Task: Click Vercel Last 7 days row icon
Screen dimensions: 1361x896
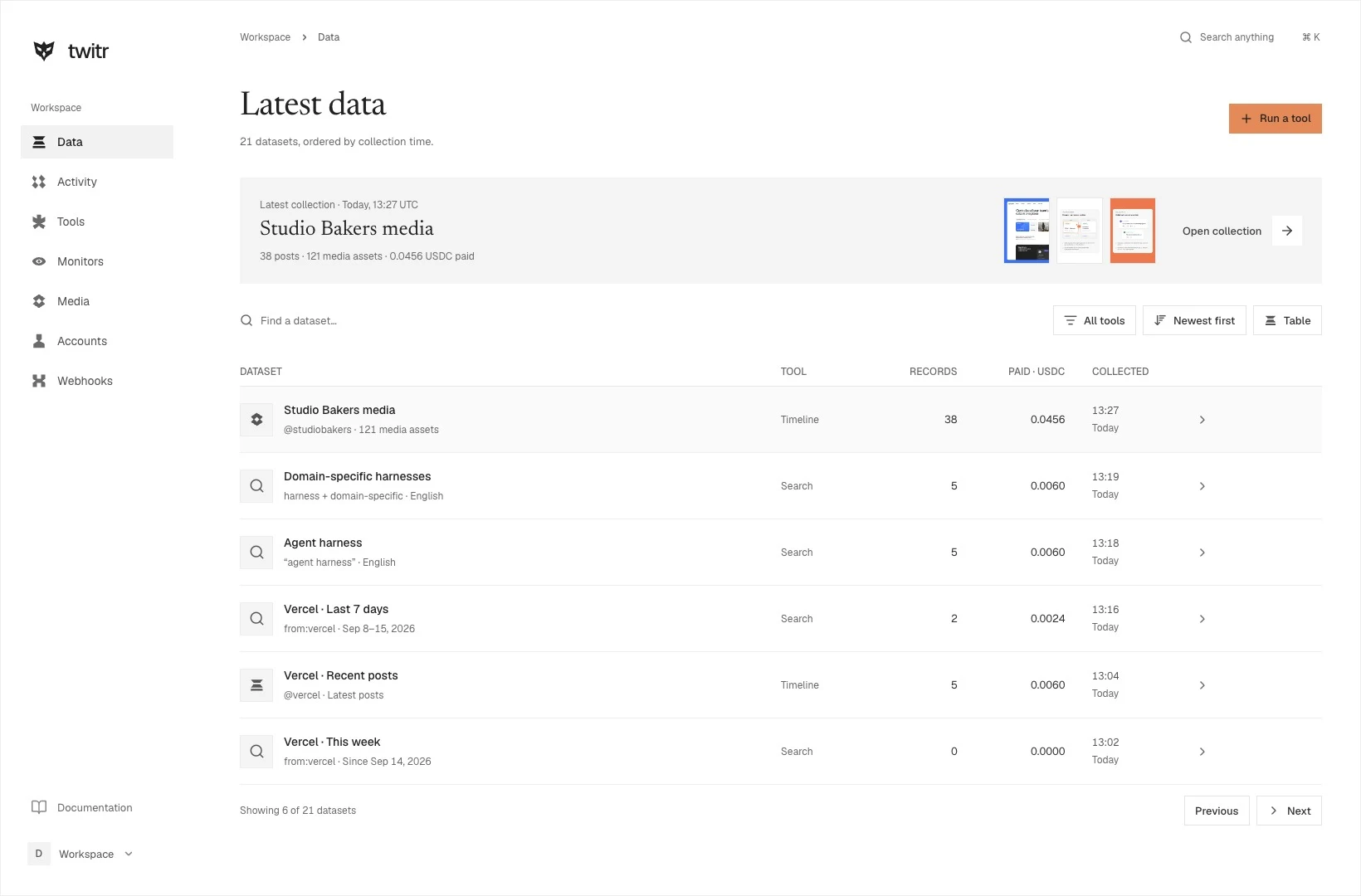Action: pos(256,619)
